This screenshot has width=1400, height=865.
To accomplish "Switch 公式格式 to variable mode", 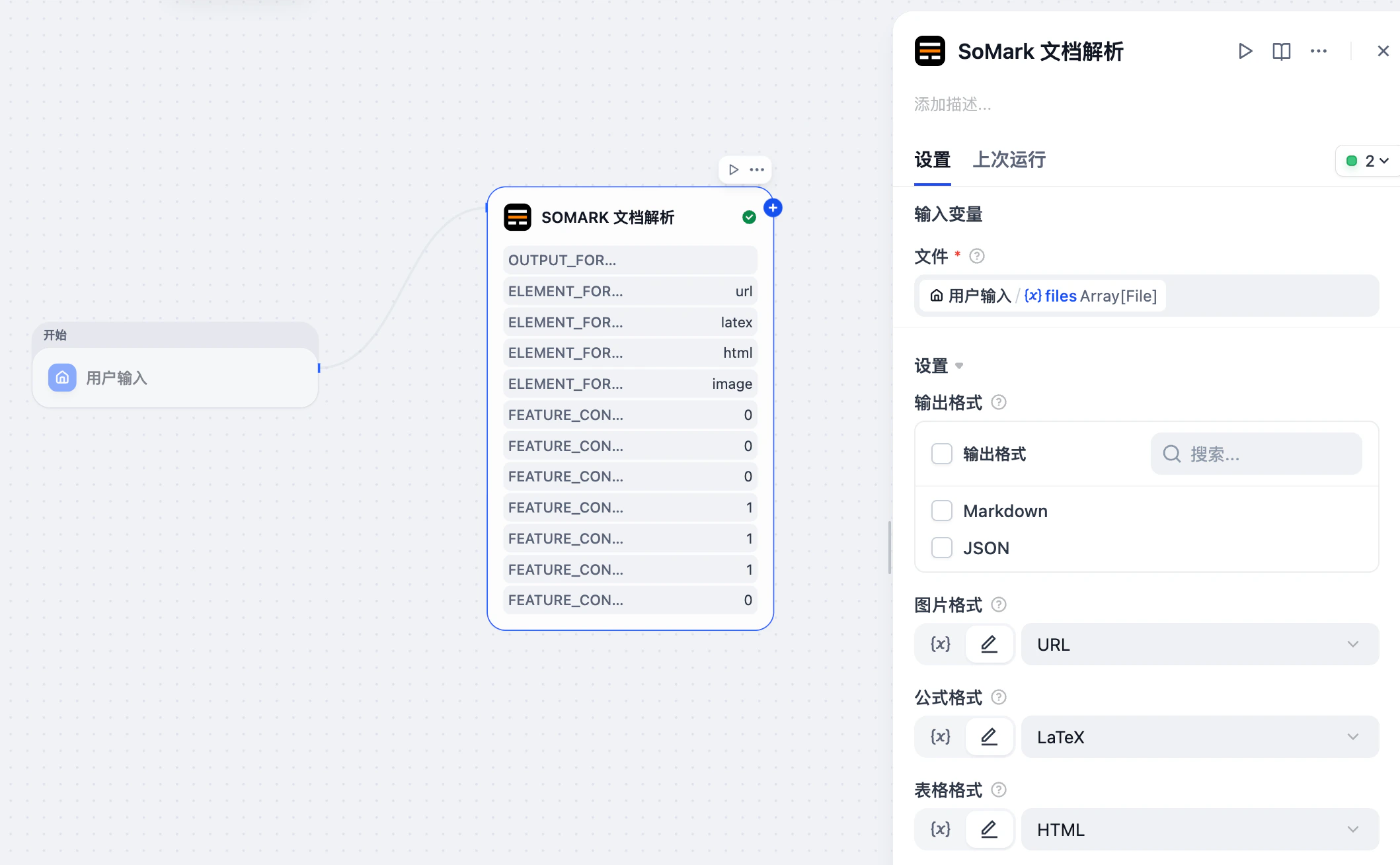I will 941,737.
